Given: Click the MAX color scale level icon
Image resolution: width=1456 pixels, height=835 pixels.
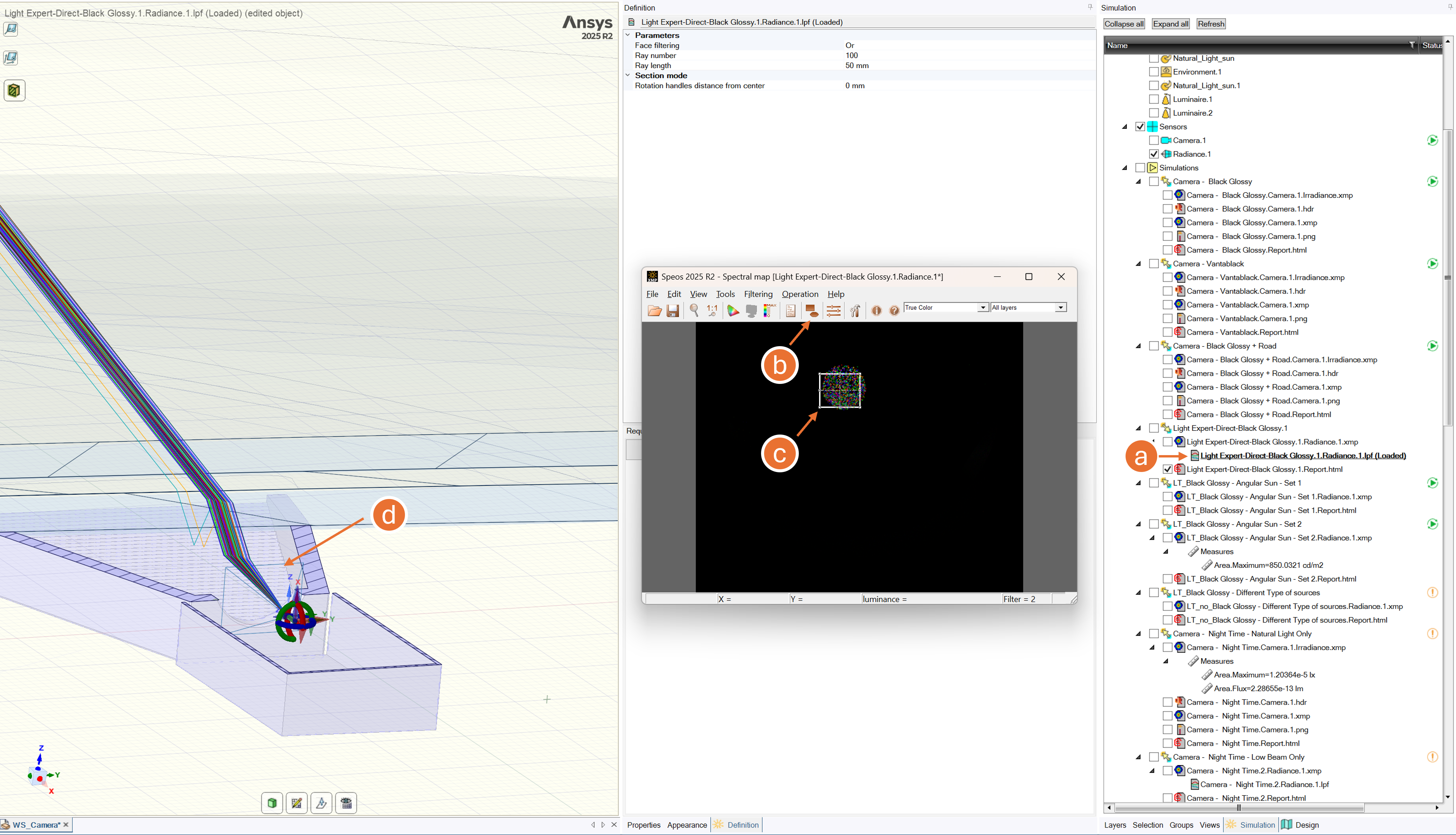Looking at the screenshot, I should 769,310.
